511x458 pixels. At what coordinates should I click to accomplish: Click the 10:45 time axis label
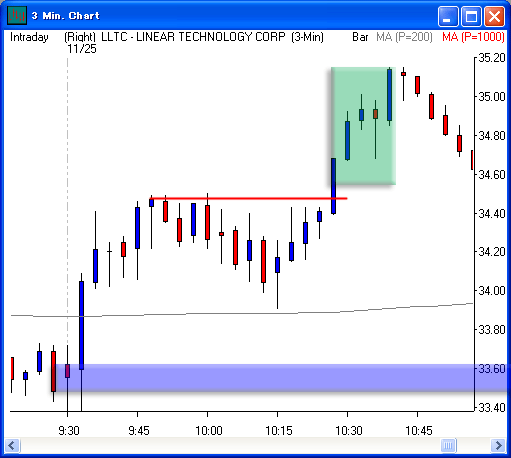tap(419, 431)
